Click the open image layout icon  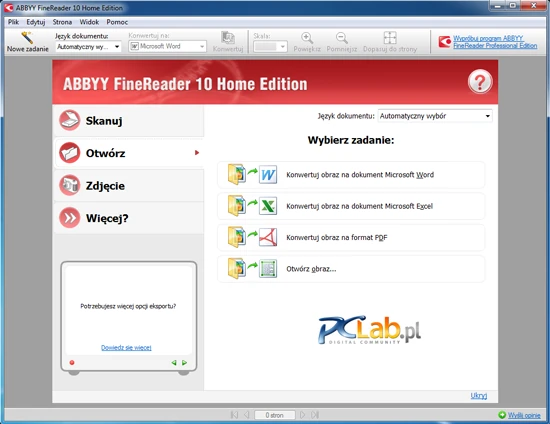pyautogui.click(x=268, y=269)
